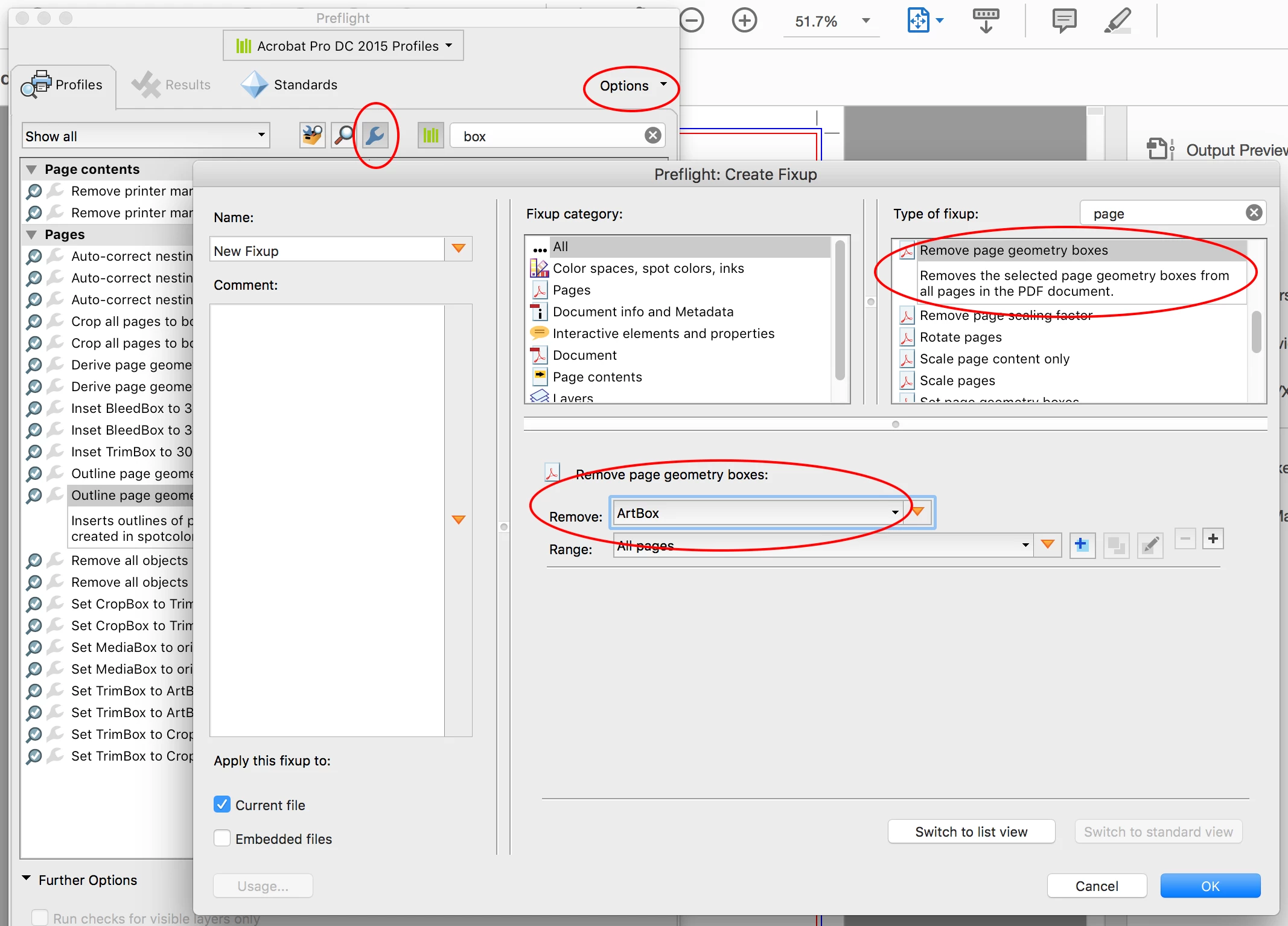This screenshot has height=926, width=1288.
Task: Collapse the Page contents group
Action: point(31,170)
